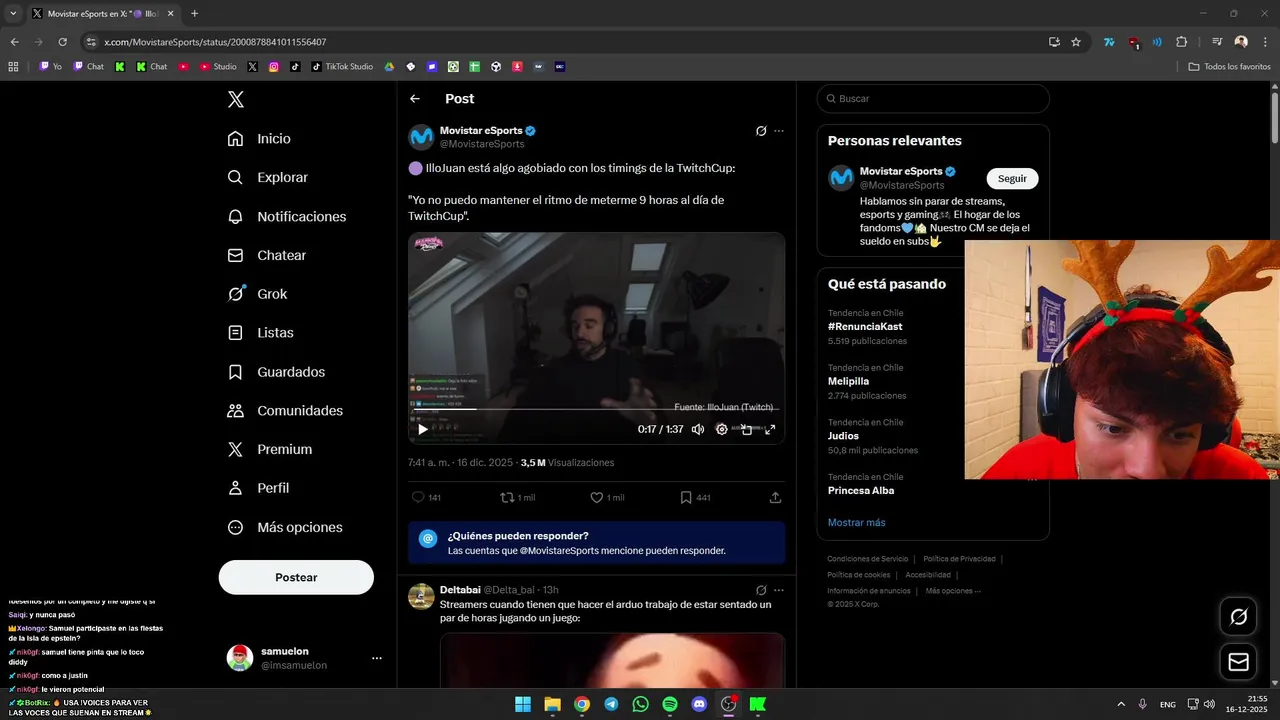
Task: Enable picture-in-picture for the video
Action: [x=746, y=429]
